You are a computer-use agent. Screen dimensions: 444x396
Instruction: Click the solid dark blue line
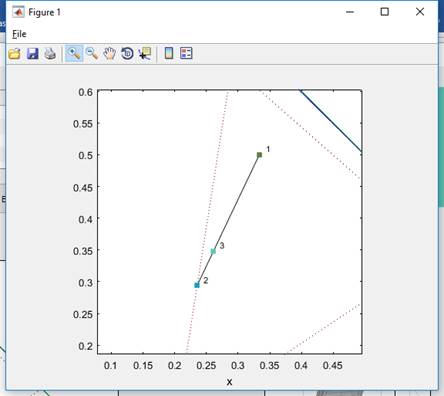click(331, 121)
